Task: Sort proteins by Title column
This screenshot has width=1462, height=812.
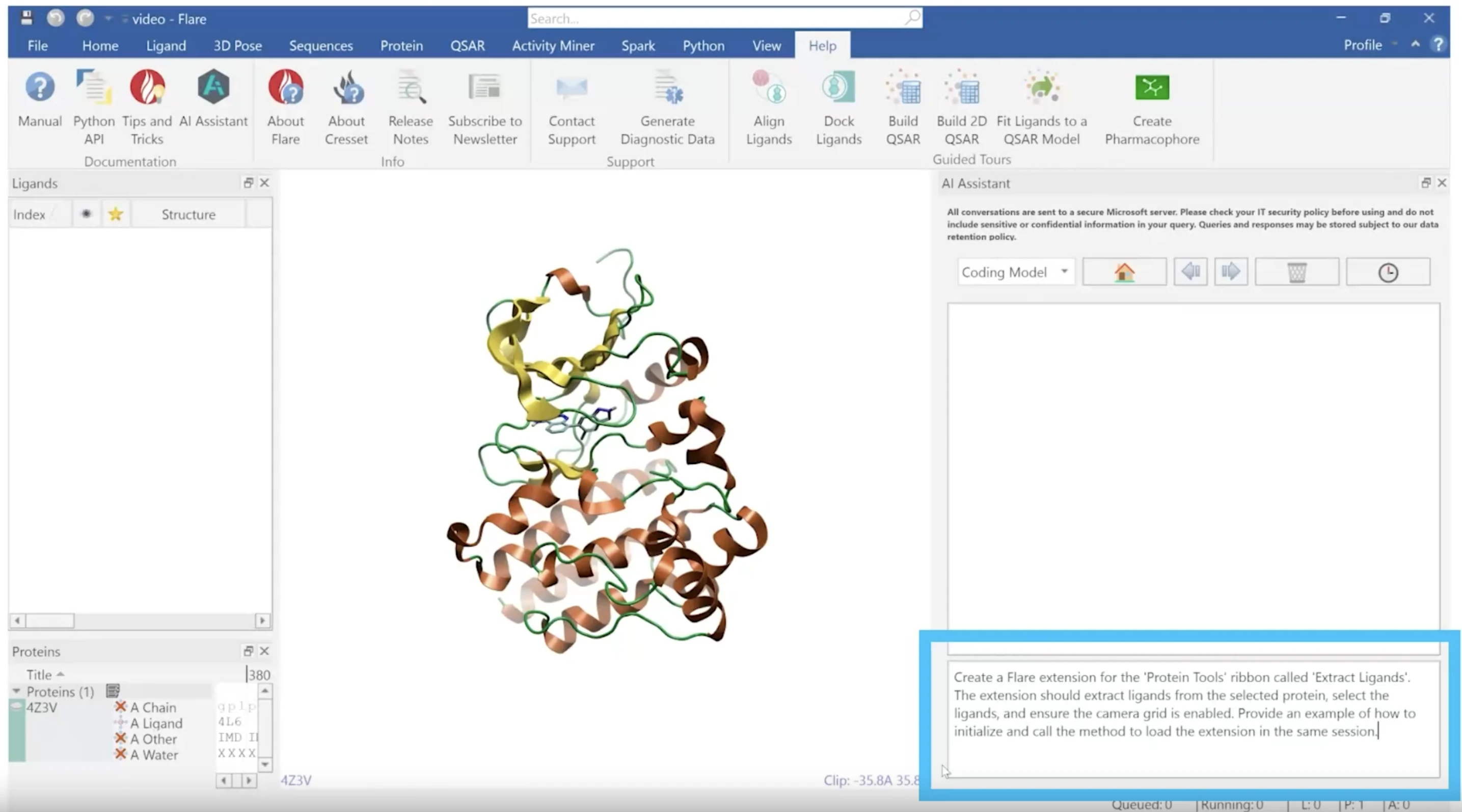Action: point(45,674)
